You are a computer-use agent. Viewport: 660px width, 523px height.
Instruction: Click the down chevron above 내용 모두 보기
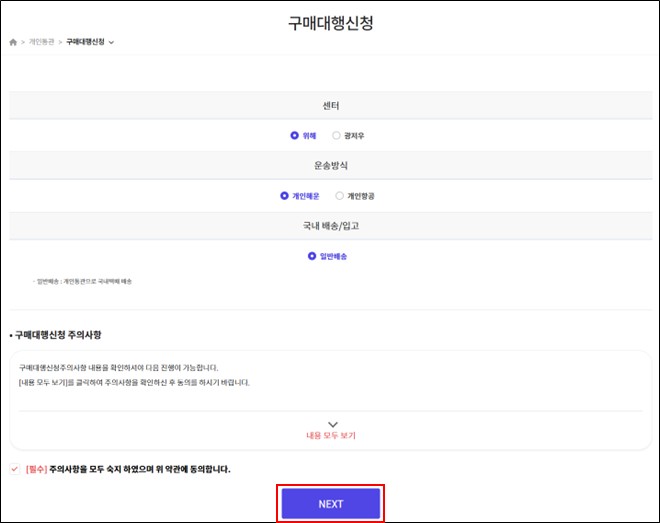(x=331, y=425)
